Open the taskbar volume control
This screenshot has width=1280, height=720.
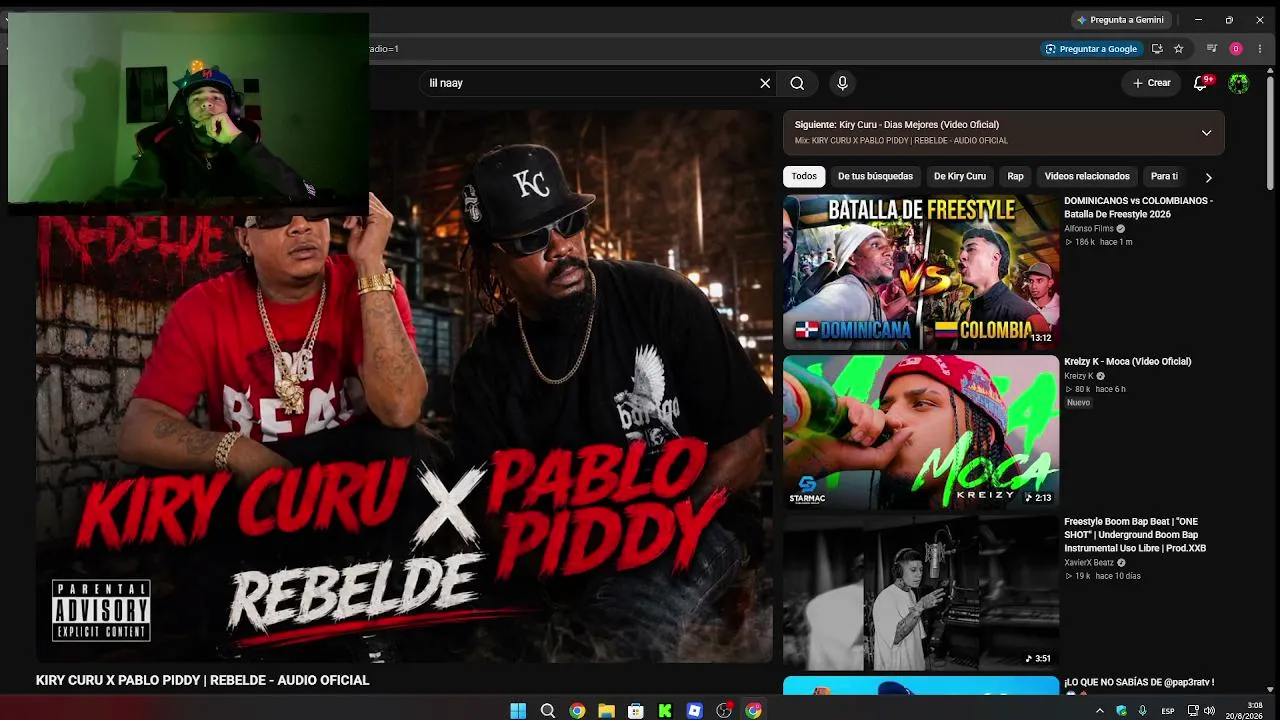1209,711
